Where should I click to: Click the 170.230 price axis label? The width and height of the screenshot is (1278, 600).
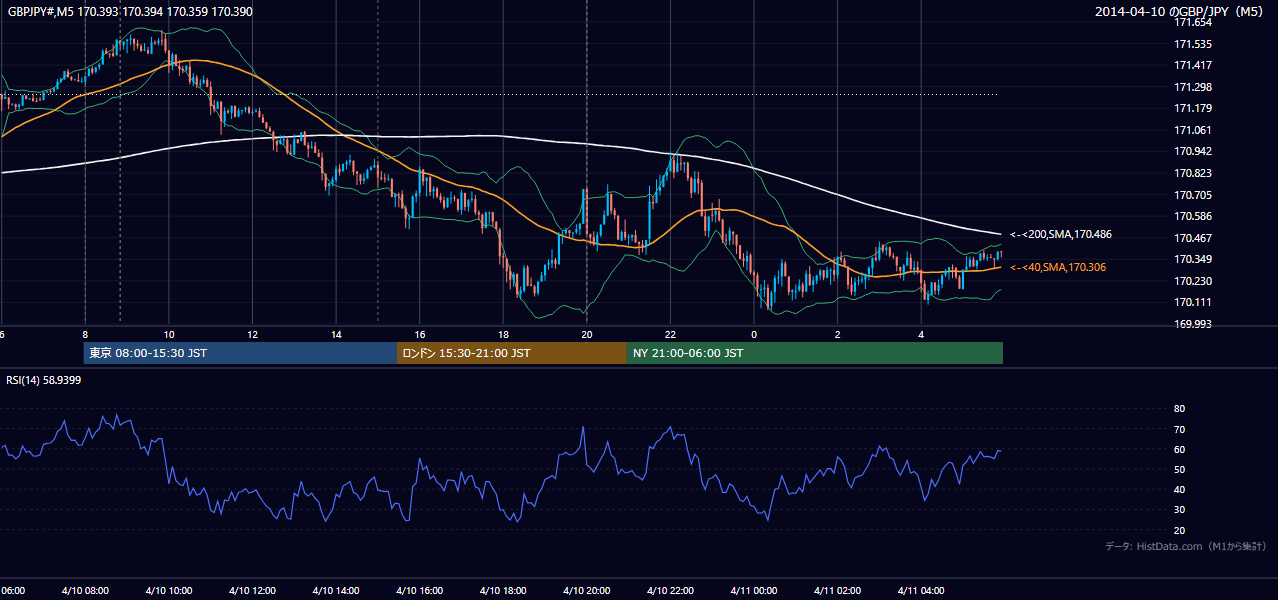[x=1193, y=281]
